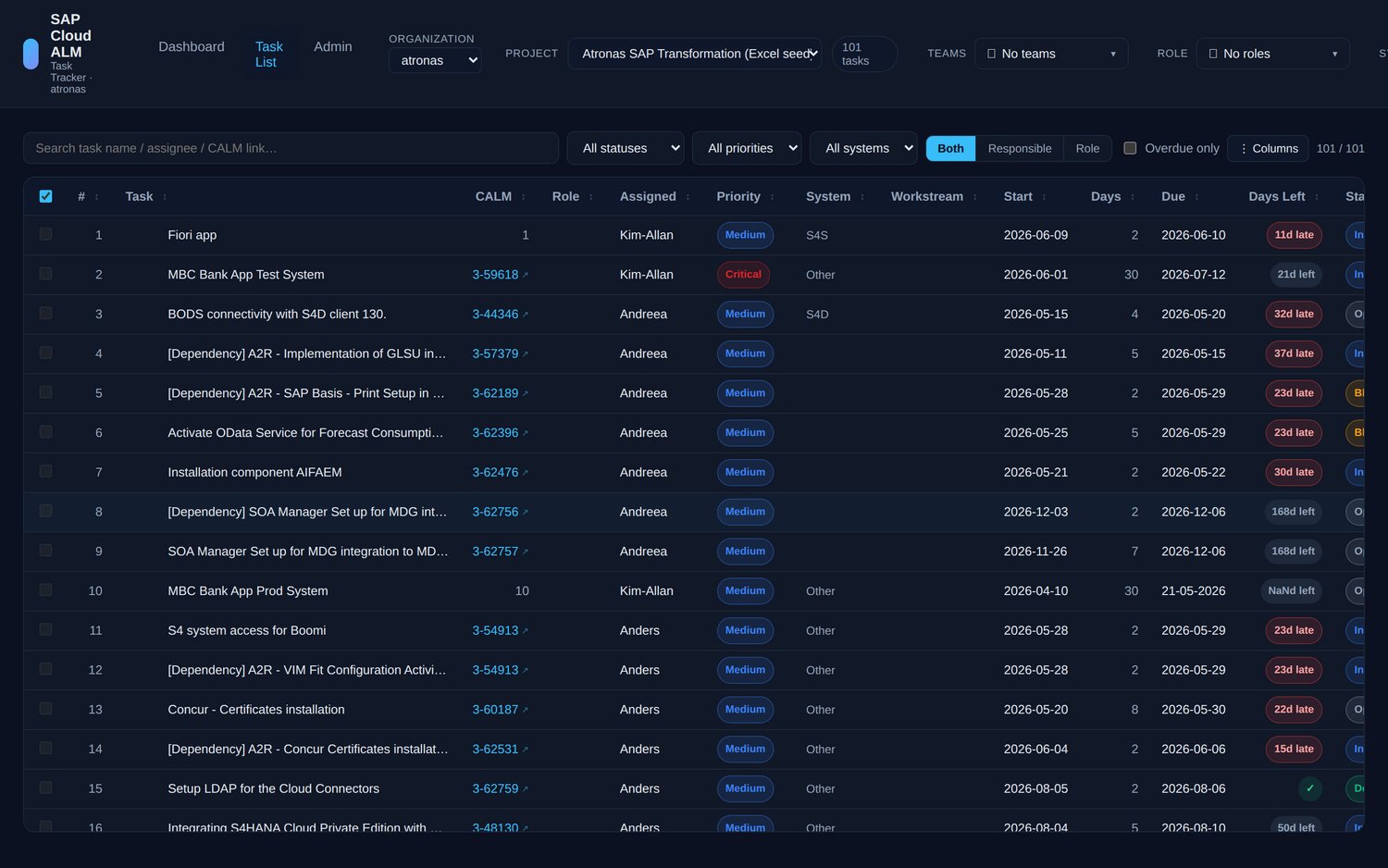
Task: Check the S4 system access for Boomi checkbox
Action: pos(45,630)
